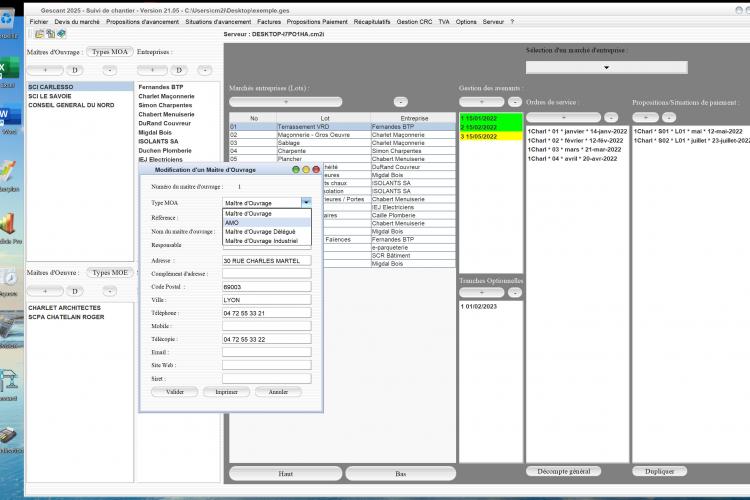Add a Maître d'Ouvrage with the + button
Screen dimensions: 750x500
click(x=45, y=70)
